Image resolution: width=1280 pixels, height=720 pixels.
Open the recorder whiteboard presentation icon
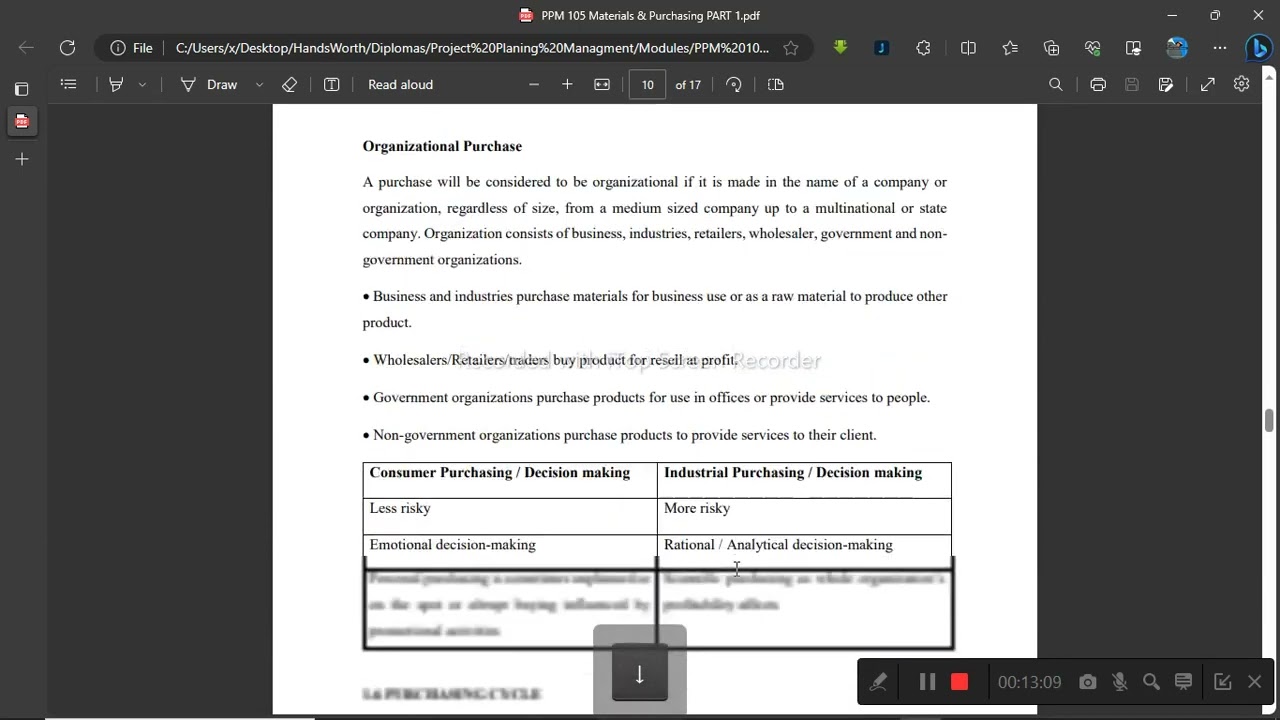[1183, 682]
